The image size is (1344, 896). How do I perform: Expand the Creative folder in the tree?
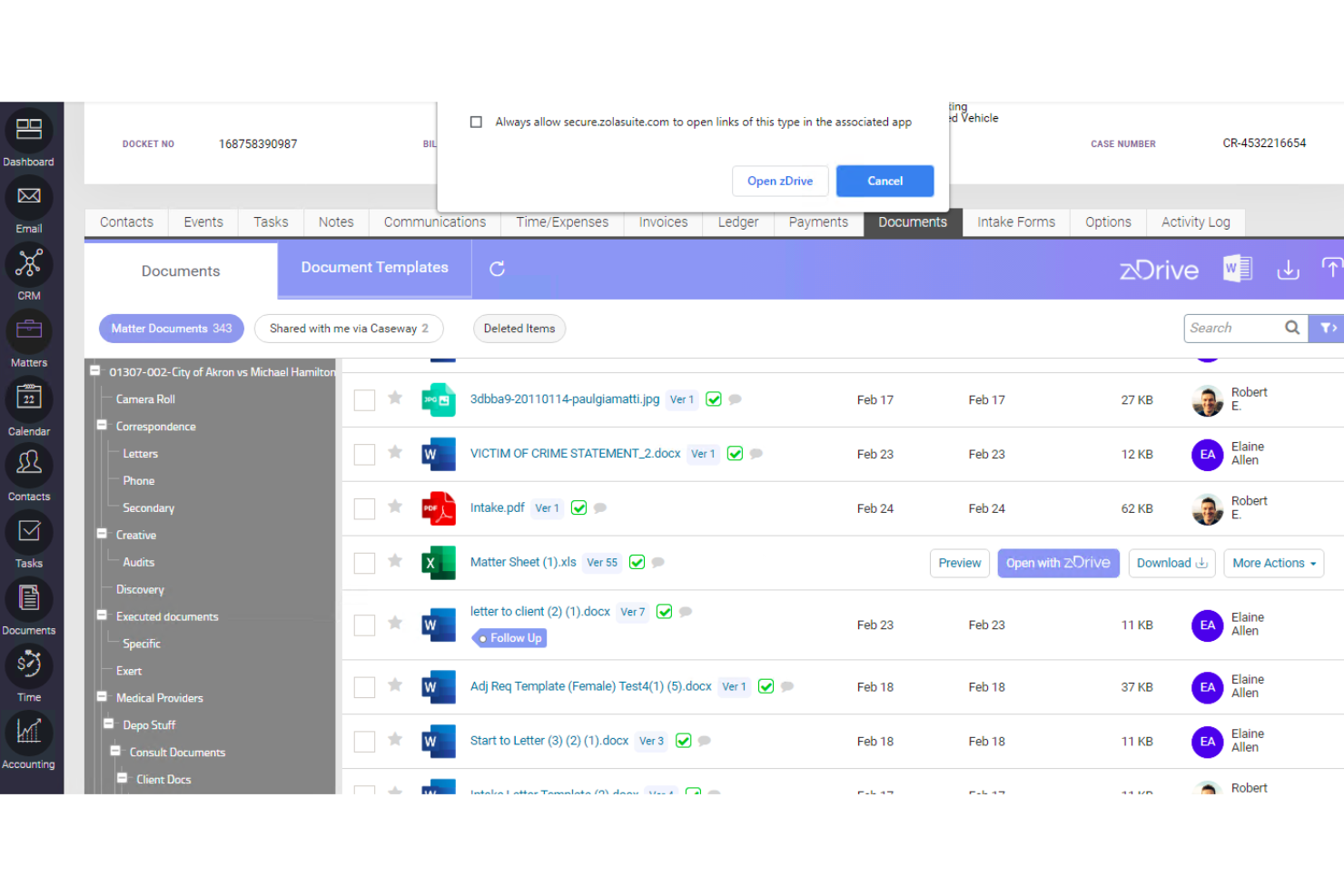point(101,535)
